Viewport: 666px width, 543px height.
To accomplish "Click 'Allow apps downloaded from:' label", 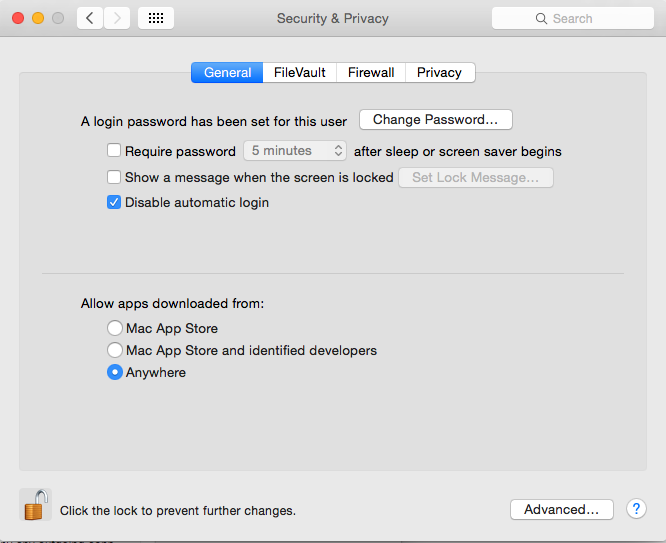I will [172, 303].
